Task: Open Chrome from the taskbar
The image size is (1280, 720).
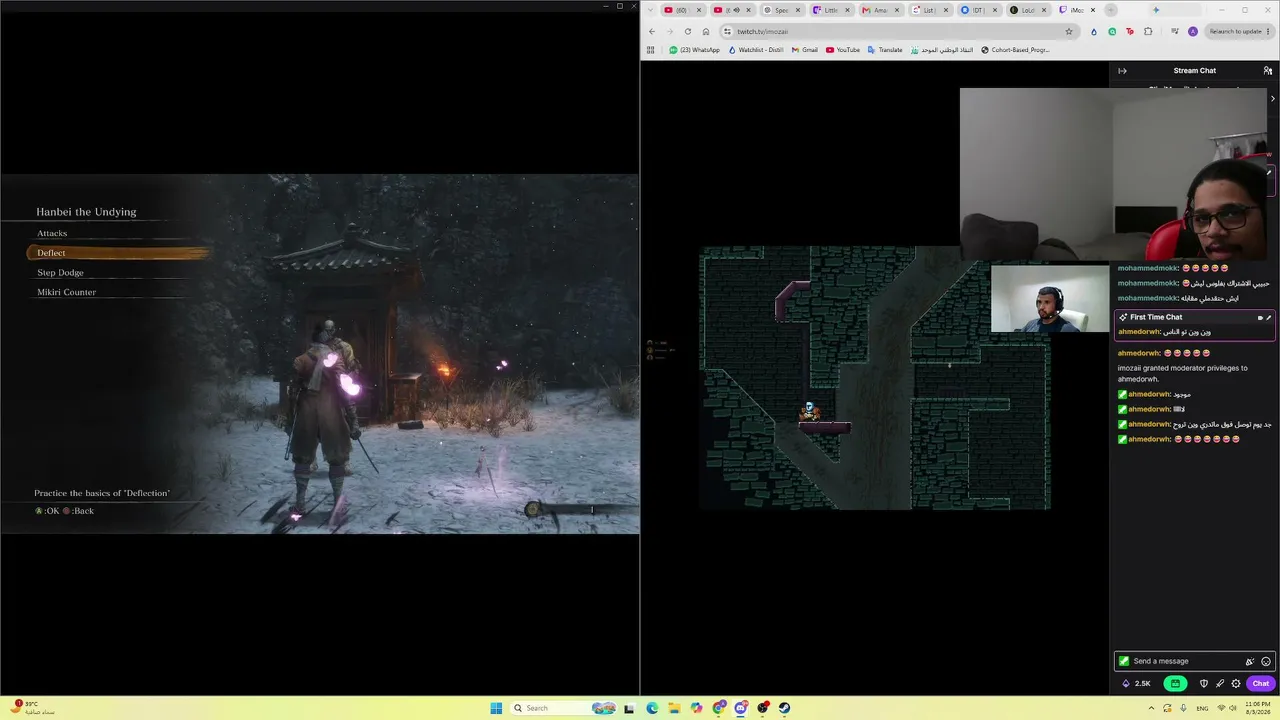Action: [718, 708]
